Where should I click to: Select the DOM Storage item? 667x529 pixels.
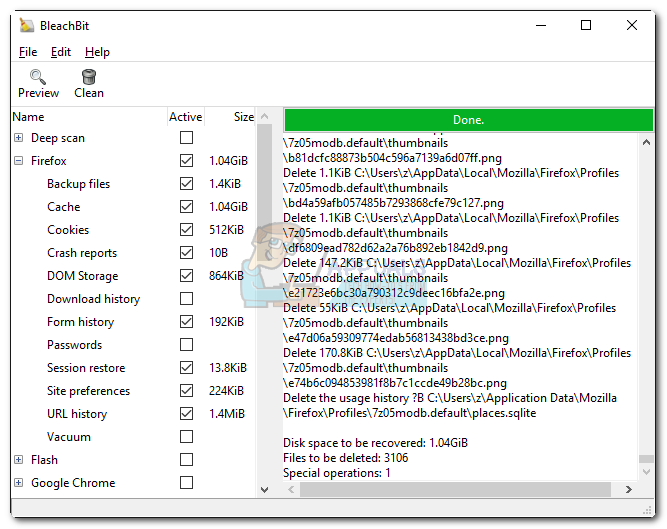83,276
